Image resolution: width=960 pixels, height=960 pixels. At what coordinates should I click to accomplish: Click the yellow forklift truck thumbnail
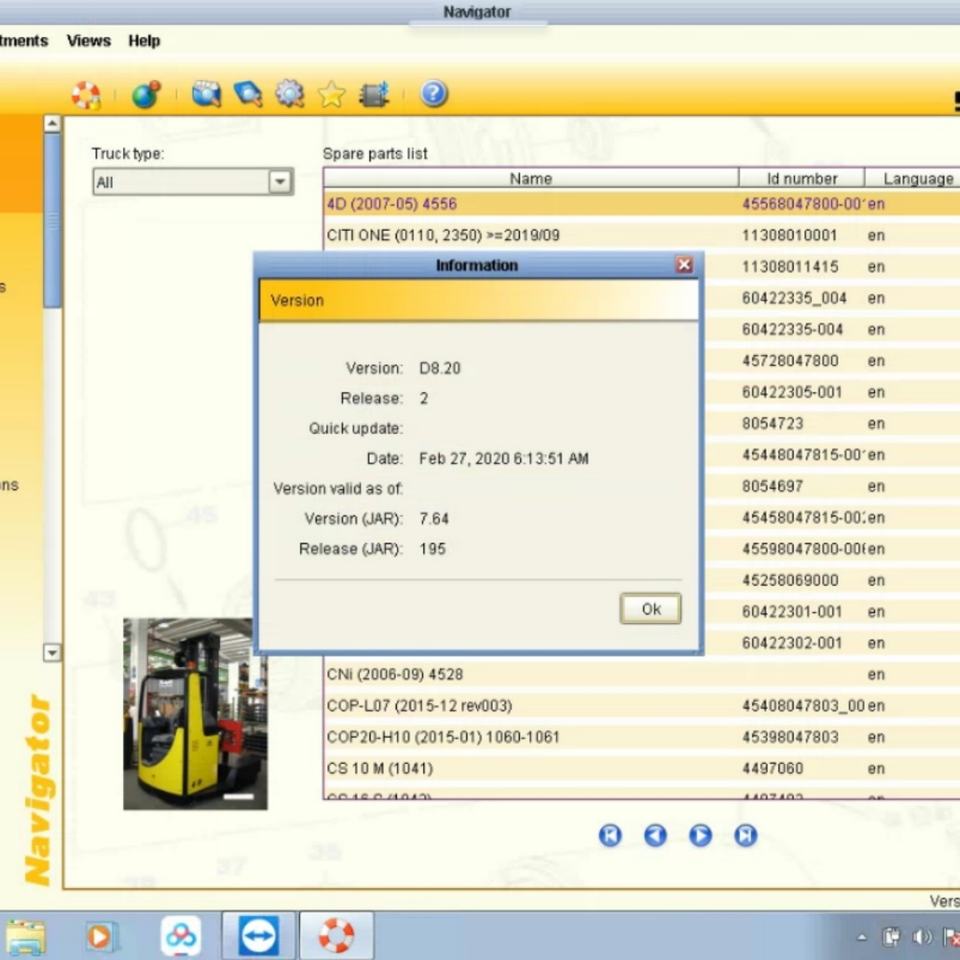[x=195, y=713]
